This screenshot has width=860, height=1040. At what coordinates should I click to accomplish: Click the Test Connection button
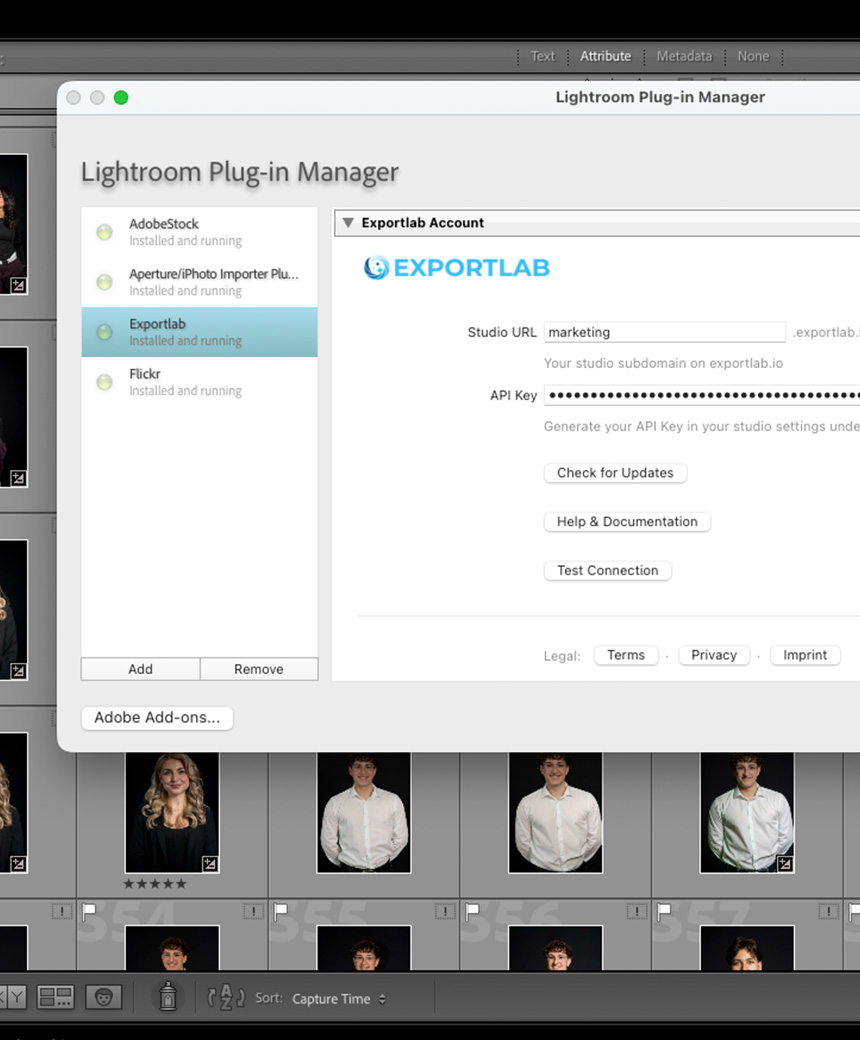607,570
